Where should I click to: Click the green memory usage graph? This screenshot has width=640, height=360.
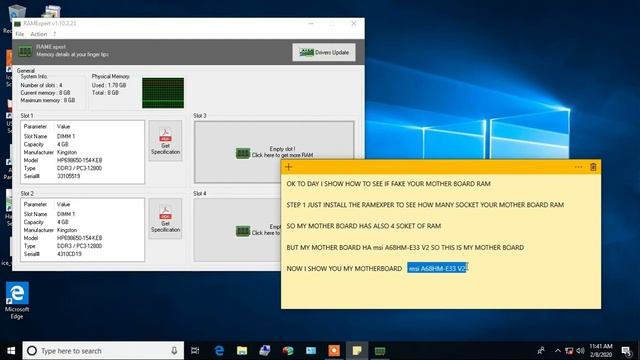[x=163, y=93]
